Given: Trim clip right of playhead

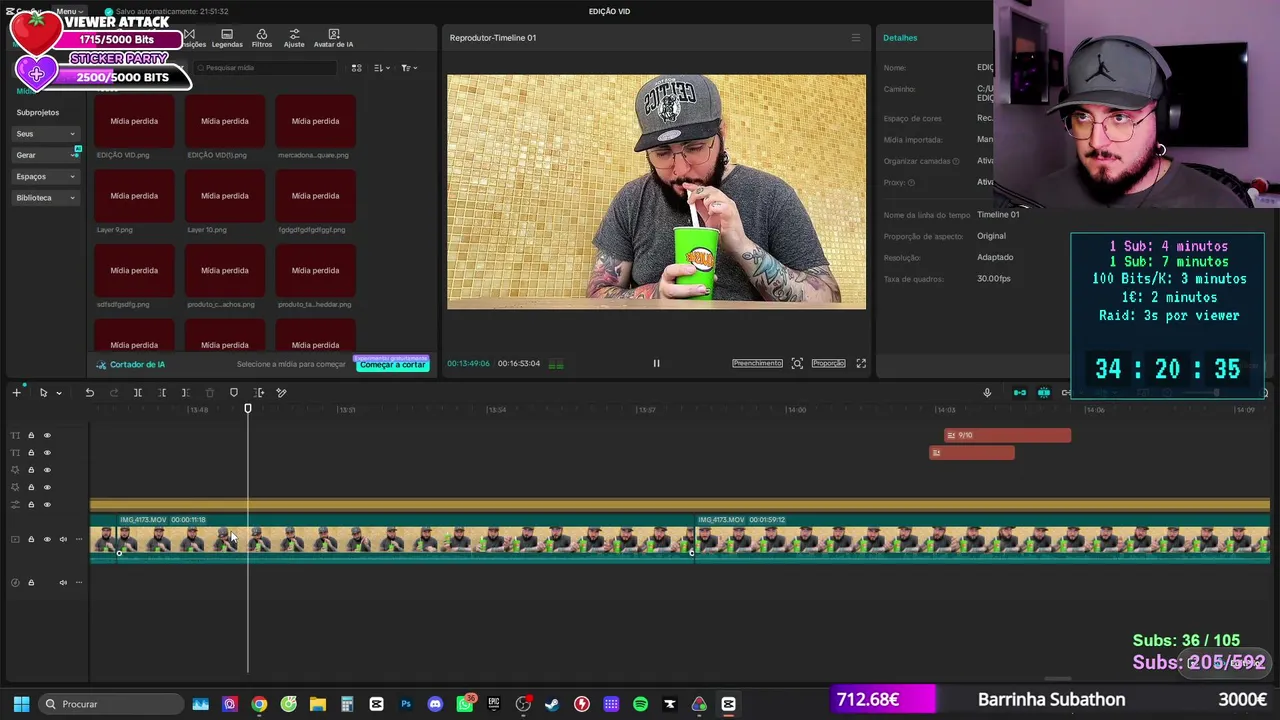Looking at the screenshot, I should click(x=185, y=393).
